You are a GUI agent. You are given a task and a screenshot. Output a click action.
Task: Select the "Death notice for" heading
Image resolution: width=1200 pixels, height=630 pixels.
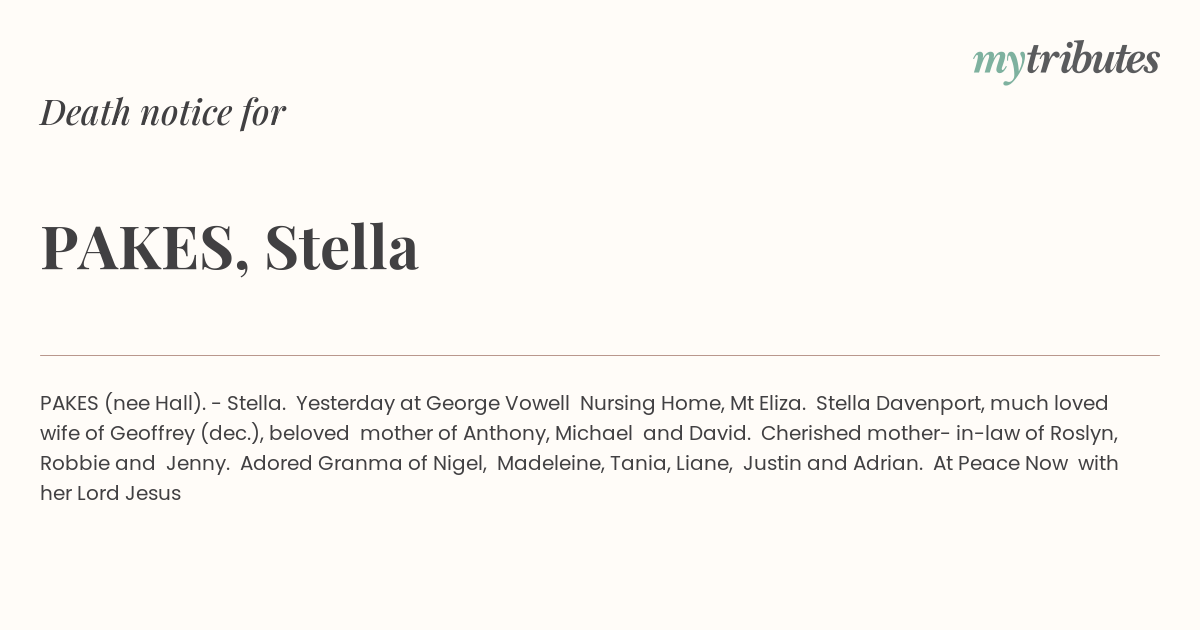(x=163, y=112)
